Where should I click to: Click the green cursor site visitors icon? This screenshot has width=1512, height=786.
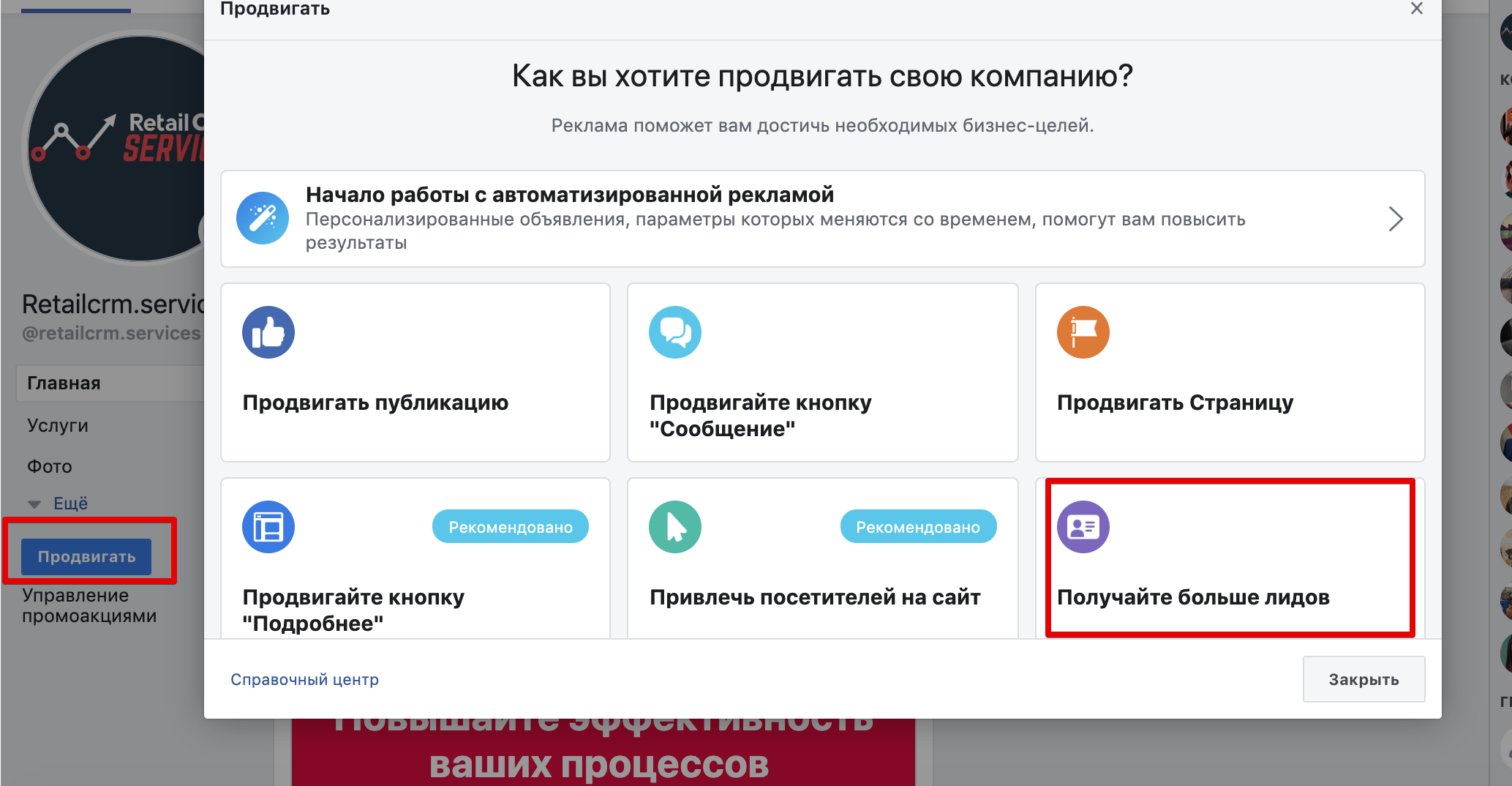click(675, 527)
